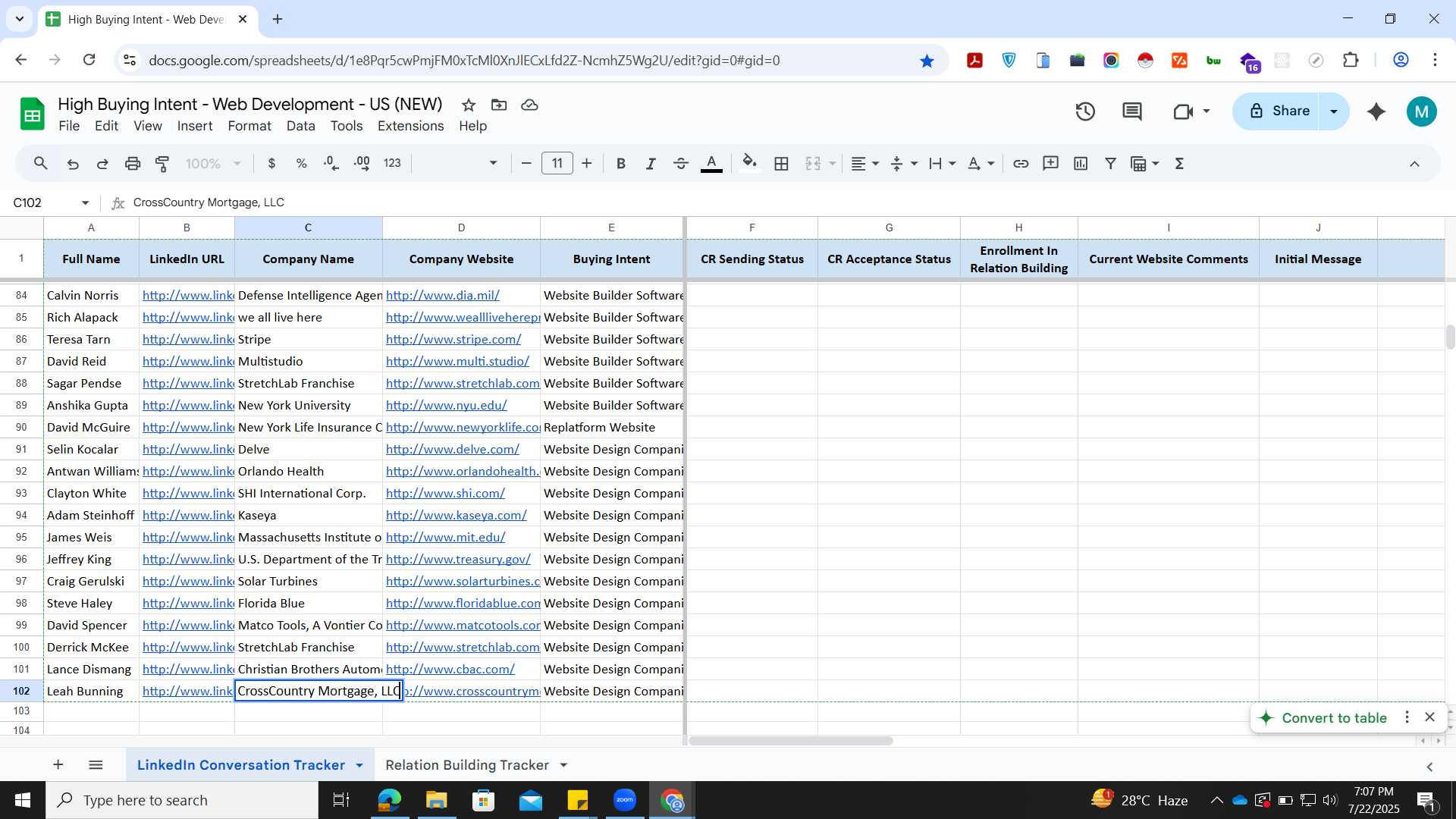Open version history clock icon
1456x819 pixels.
coord(1085,111)
